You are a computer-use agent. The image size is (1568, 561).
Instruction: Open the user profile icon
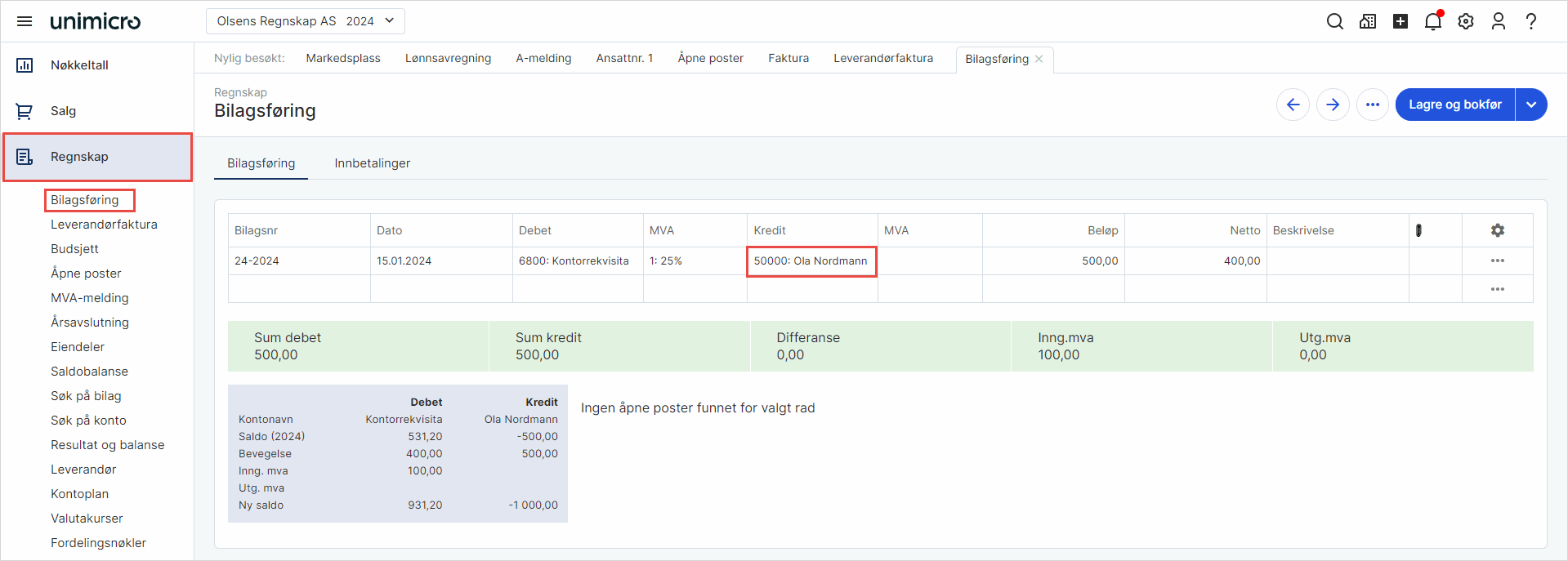(1498, 21)
